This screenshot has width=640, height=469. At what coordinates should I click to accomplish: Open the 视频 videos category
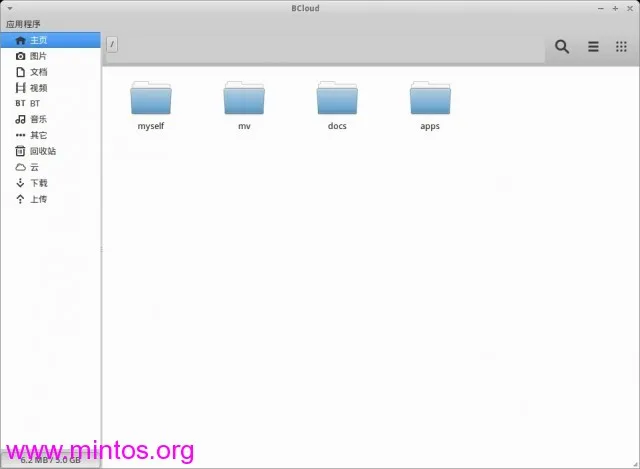click(x=51, y=88)
